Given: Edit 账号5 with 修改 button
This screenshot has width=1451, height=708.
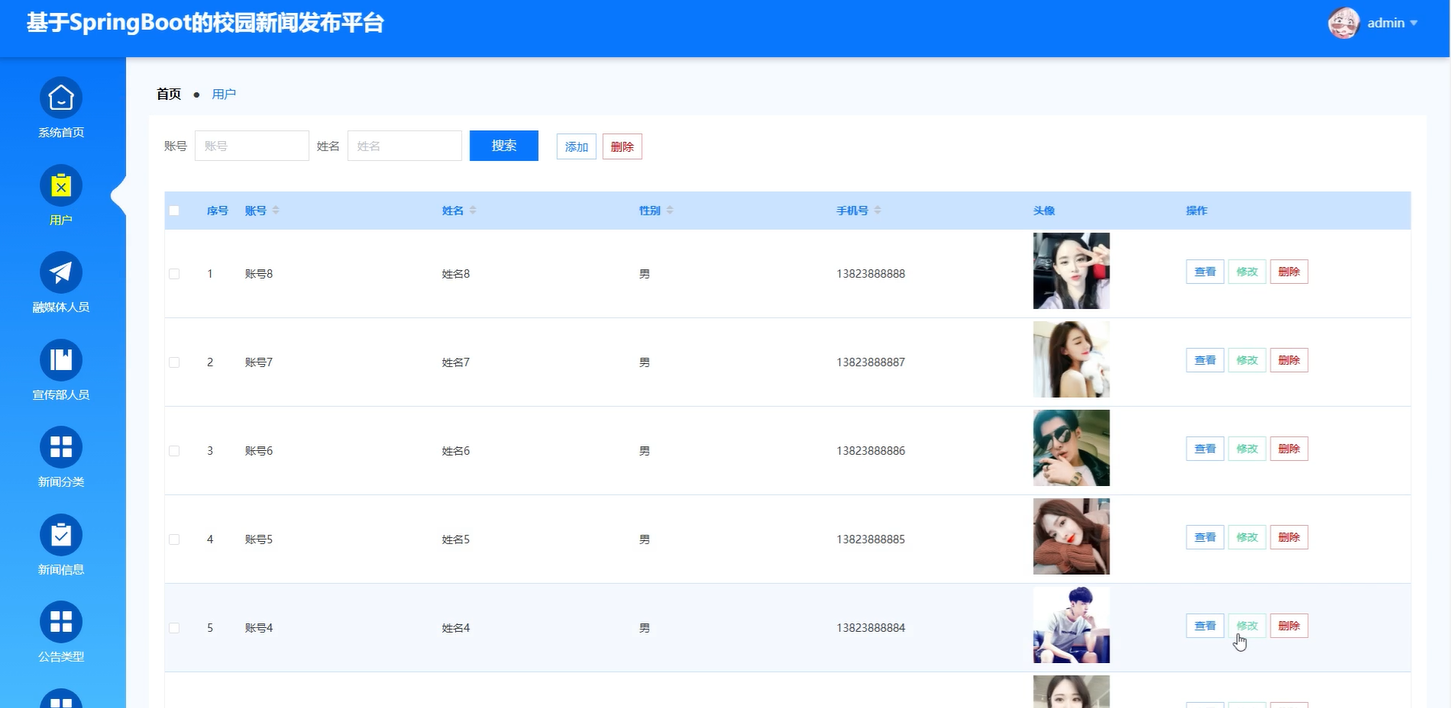Looking at the screenshot, I should click(x=1247, y=537).
